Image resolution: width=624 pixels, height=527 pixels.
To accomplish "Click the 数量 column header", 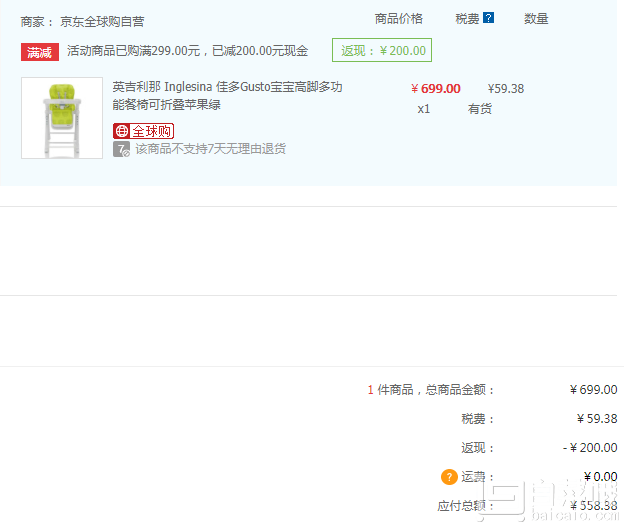I will (x=536, y=19).
